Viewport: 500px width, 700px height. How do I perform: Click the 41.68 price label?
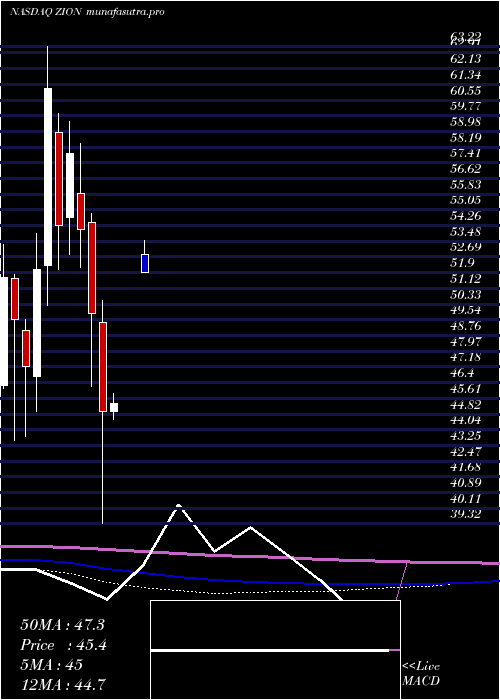(466, 467)
